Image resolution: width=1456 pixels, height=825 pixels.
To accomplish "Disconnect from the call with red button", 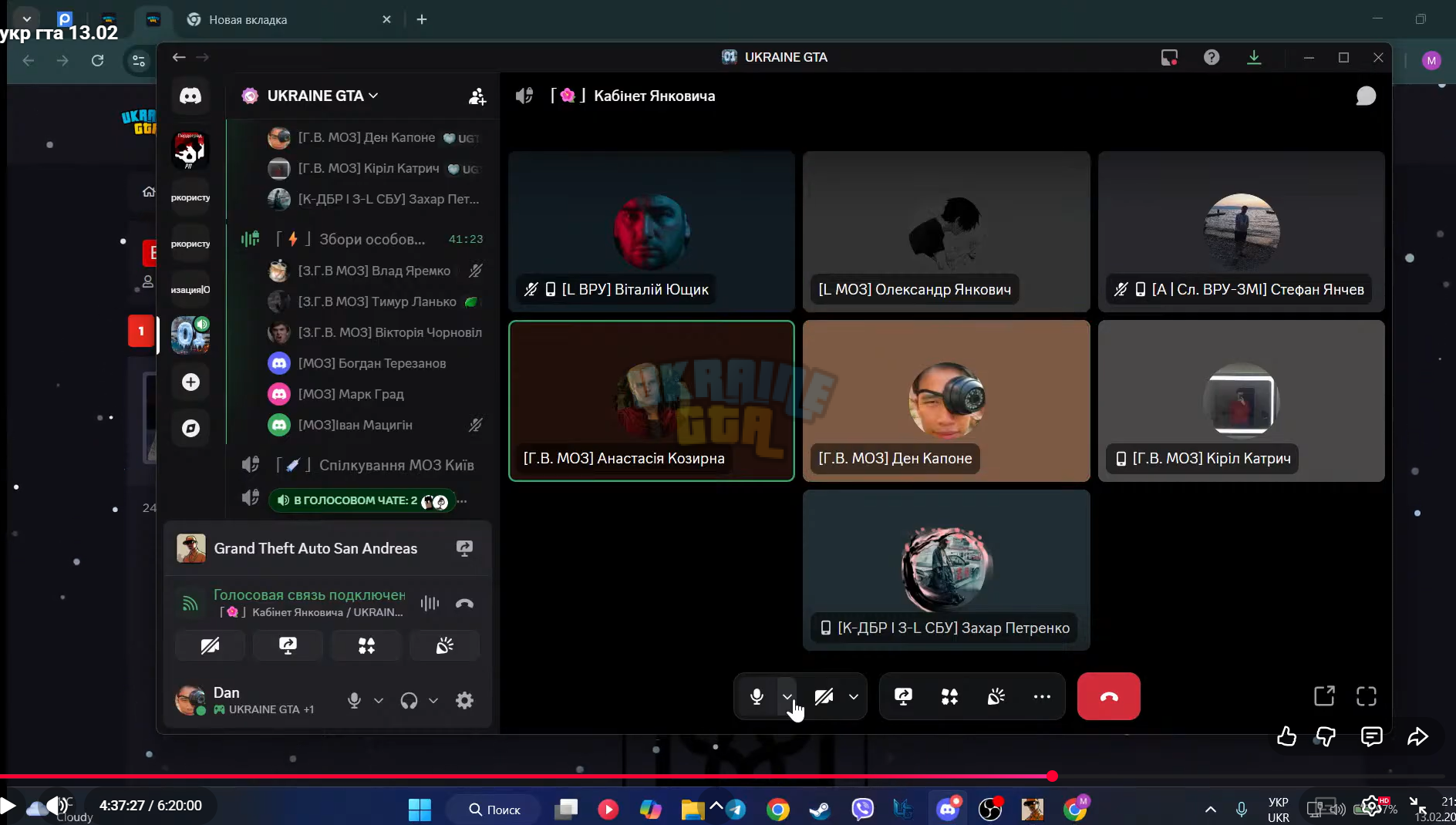I will [1108, 696].
